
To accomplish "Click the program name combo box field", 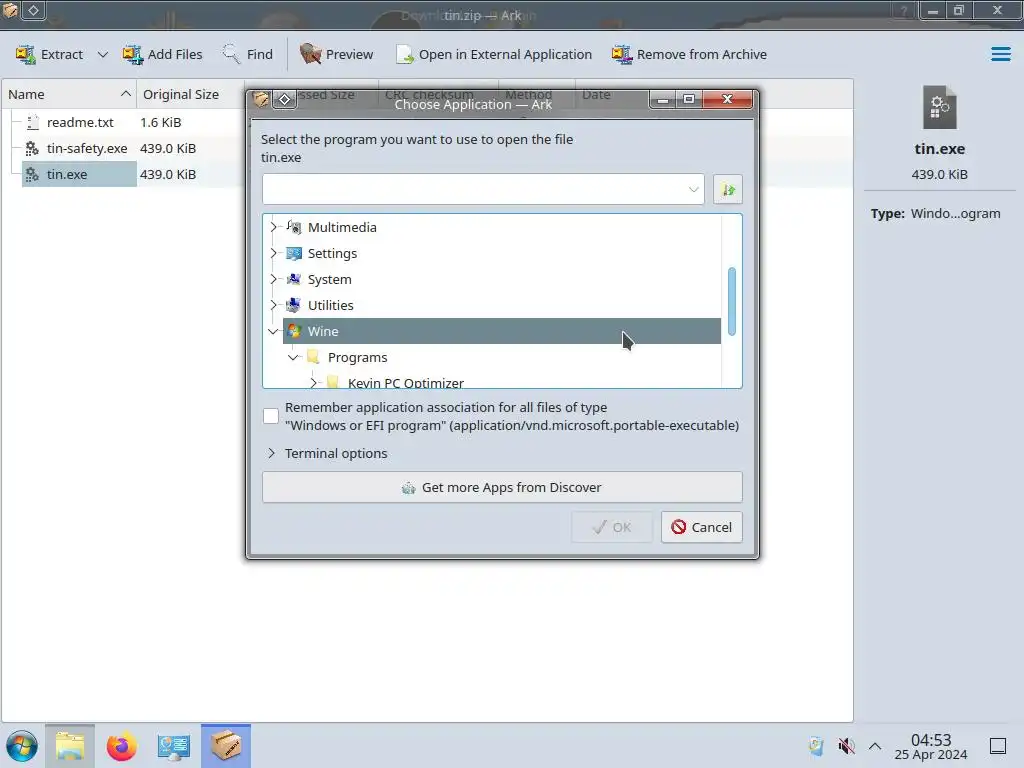I will [473, 189].
